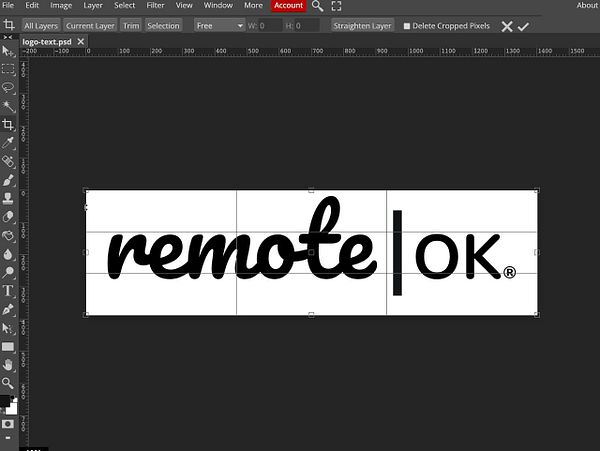The height and width of the screenshot is (451, 600).
Task: Select the Type tool
Action: [x=7, y=291]
